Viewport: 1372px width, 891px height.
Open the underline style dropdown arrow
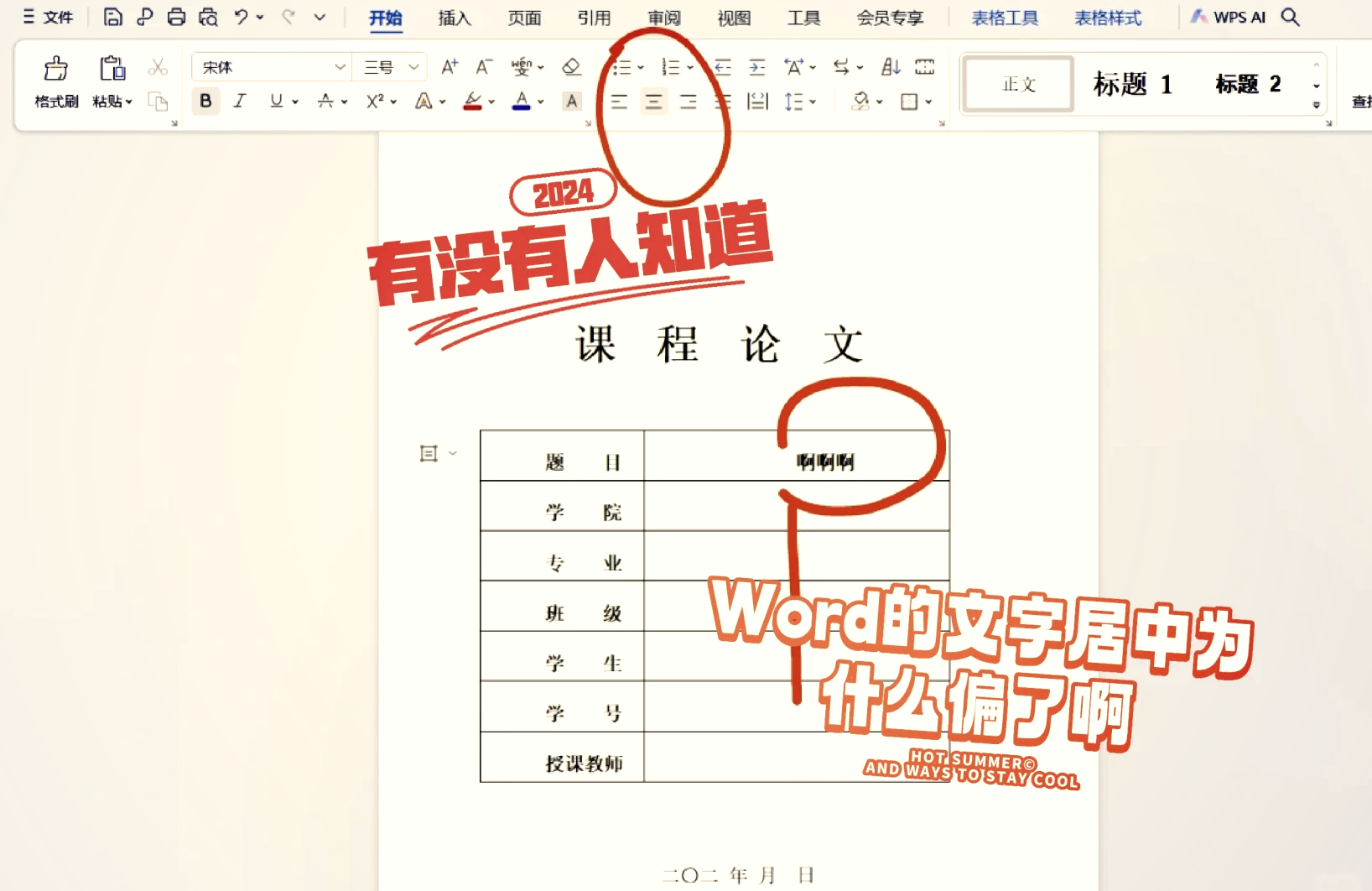click(295, 102)
